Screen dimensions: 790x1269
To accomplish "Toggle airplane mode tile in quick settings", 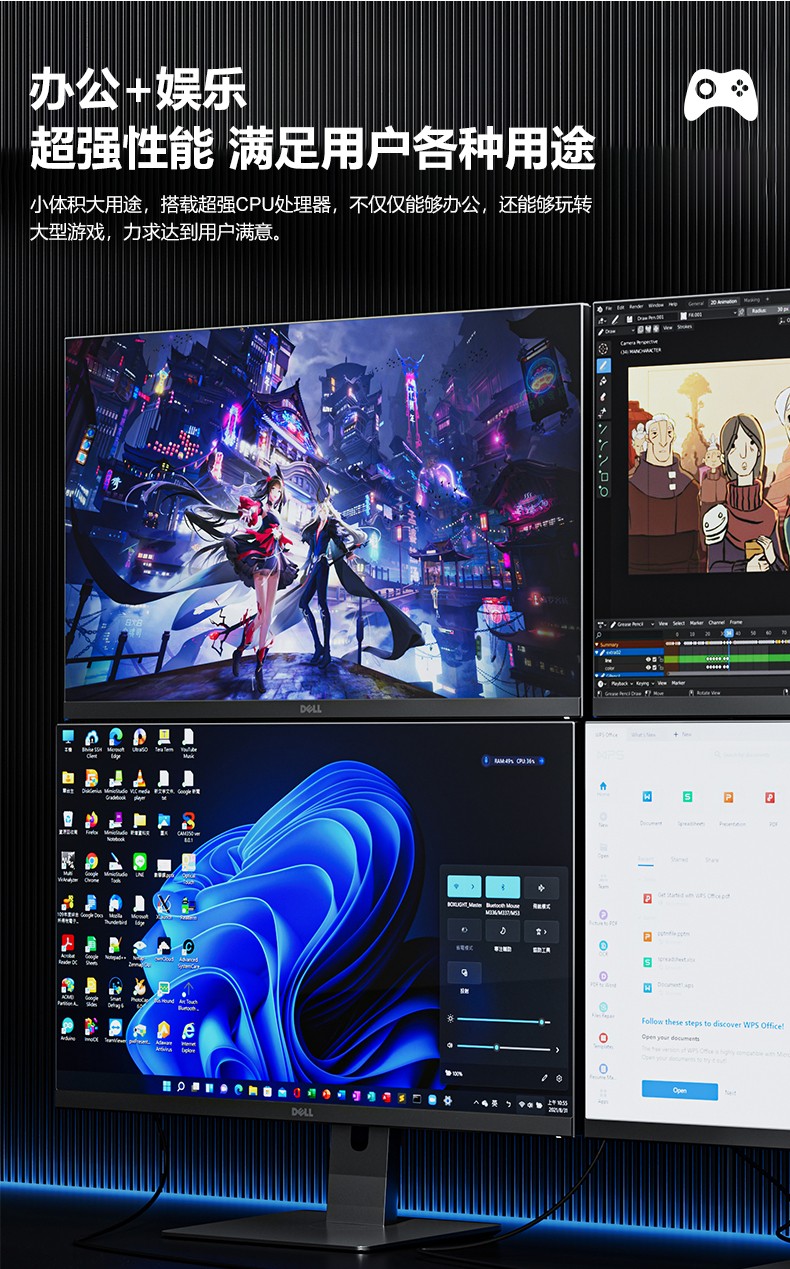I will pyautogui.click(x=542, y=887).
